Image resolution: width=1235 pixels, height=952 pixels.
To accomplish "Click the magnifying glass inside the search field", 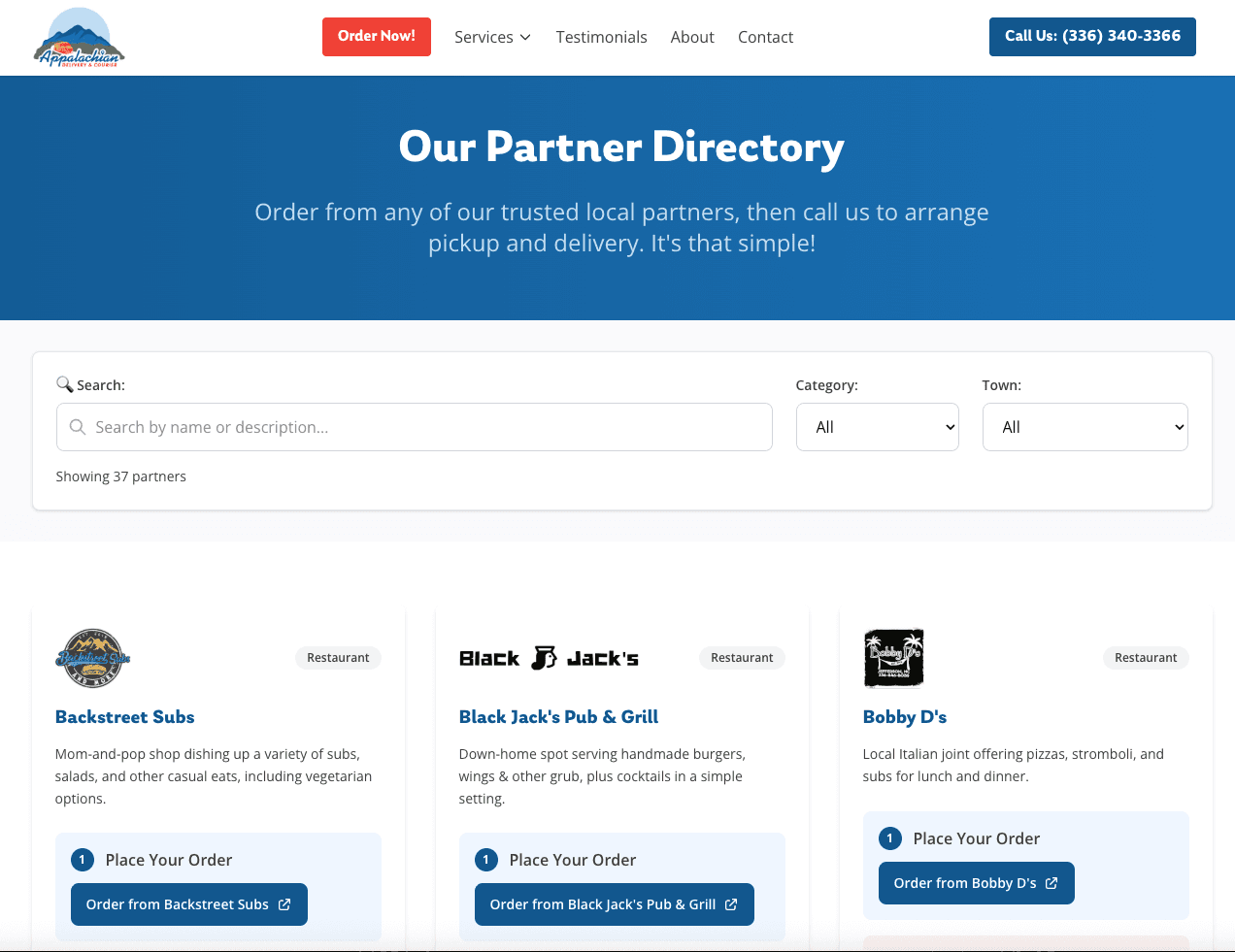I will point(78,427).
